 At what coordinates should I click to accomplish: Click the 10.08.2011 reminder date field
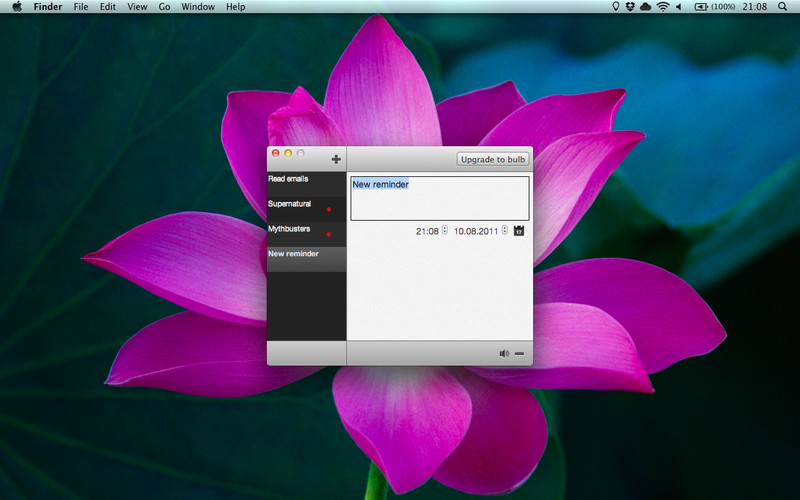(476, 231)
